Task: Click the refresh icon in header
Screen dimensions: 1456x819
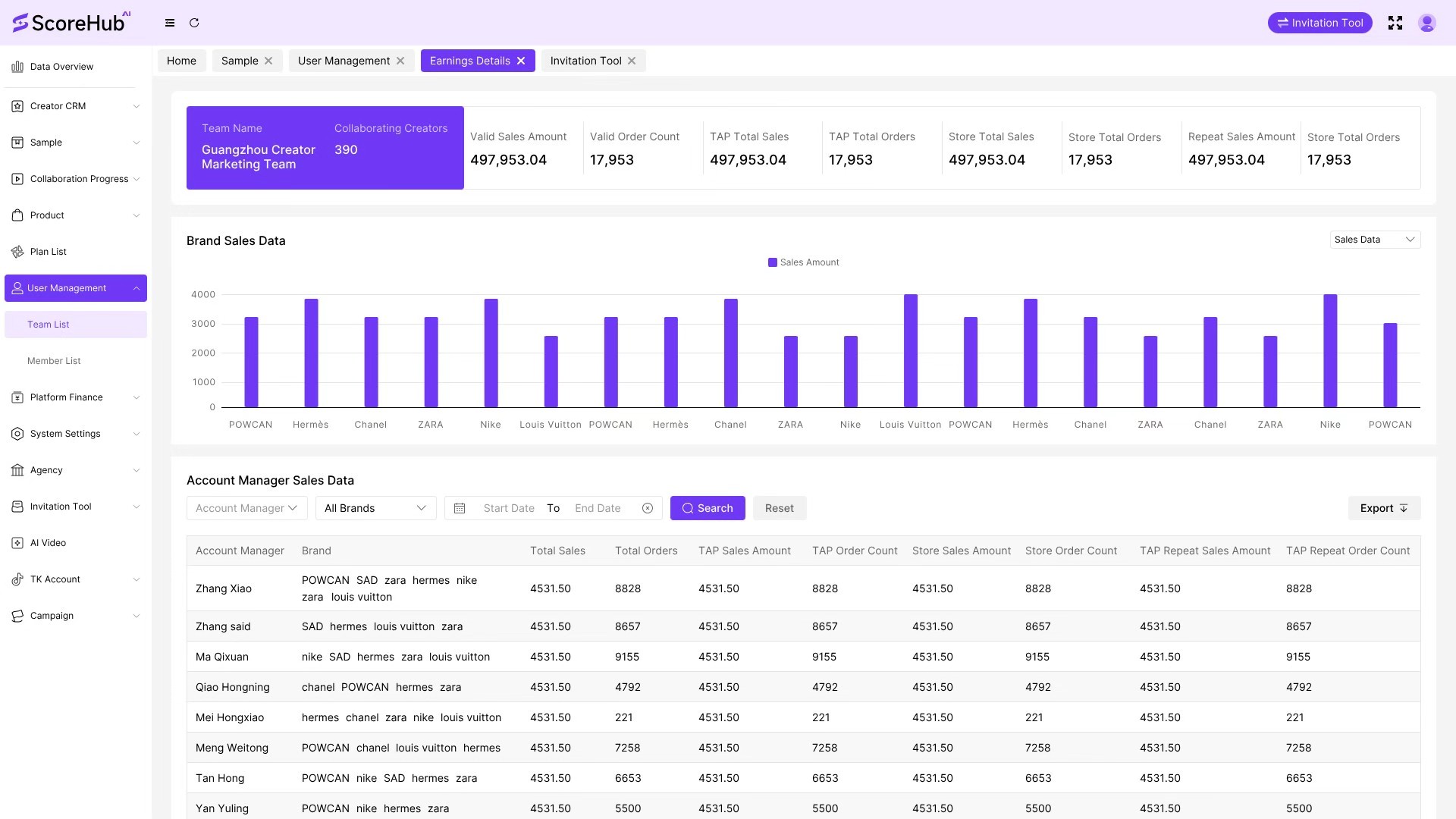Action: (x=194, y=23)
